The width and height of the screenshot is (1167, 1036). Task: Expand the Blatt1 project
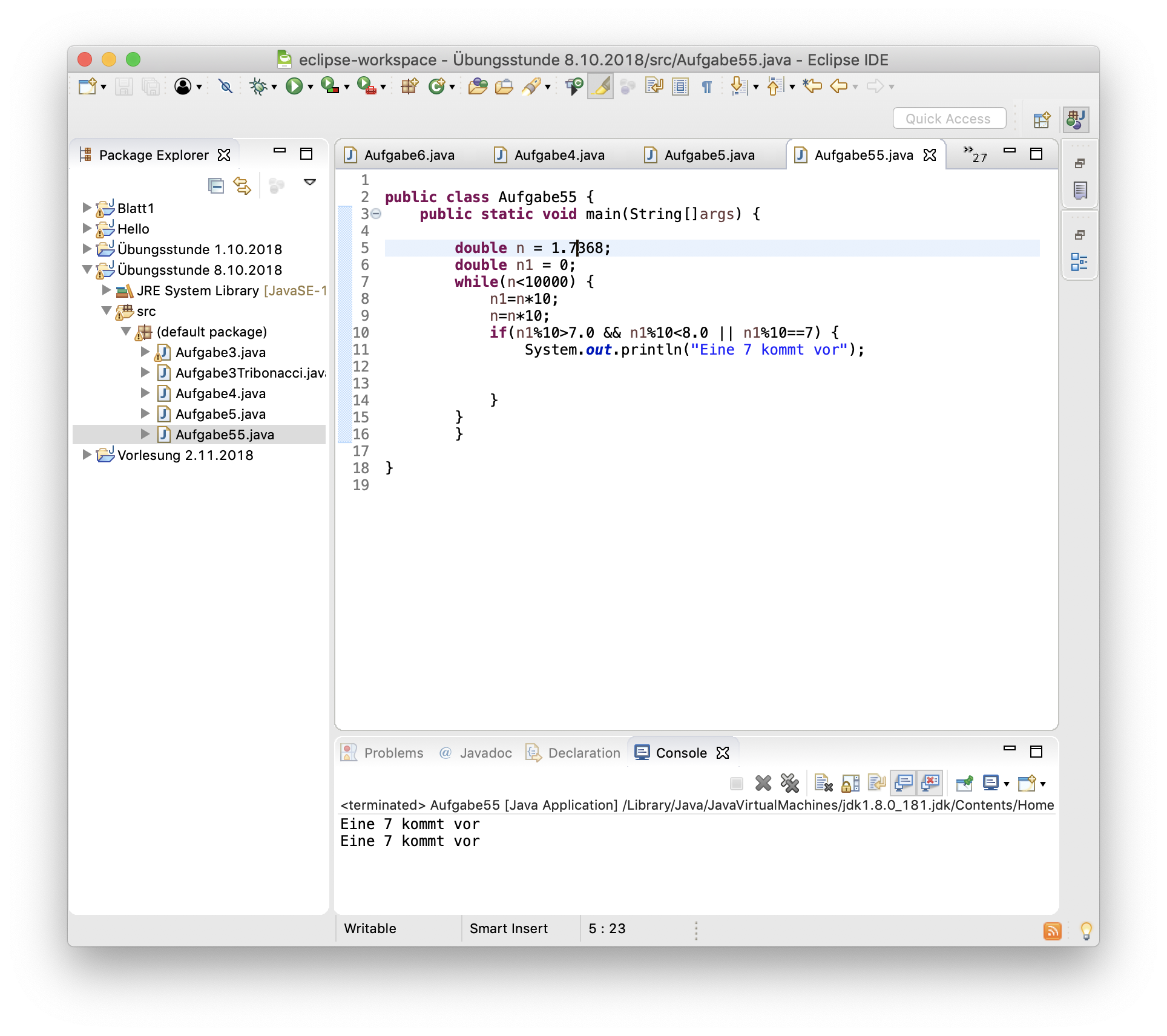[86, 208]
